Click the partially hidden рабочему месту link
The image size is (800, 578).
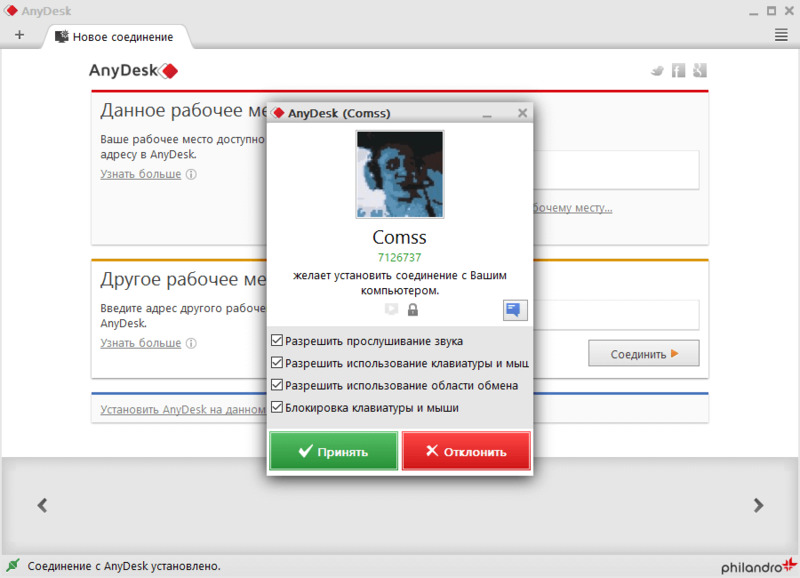pyautogui.click(x=572, y=208)
